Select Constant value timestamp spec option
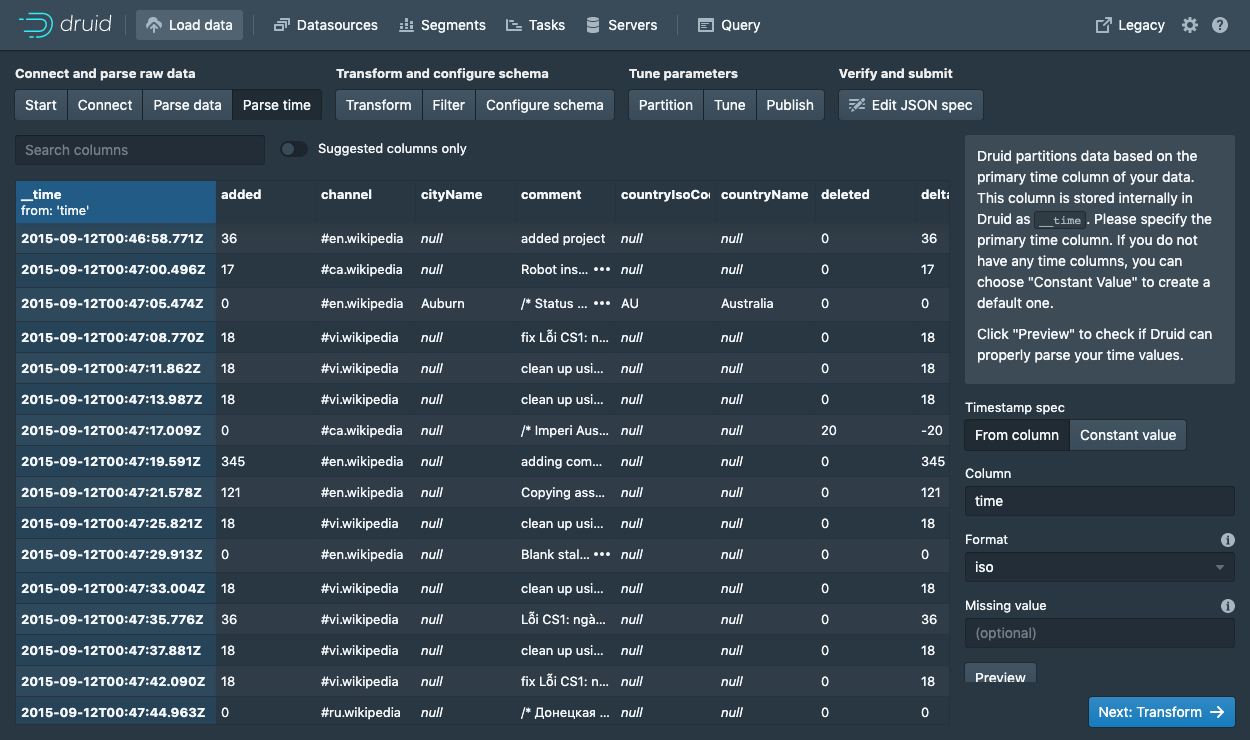This screenshot has height=740, width=1250. pos(1128,435)
